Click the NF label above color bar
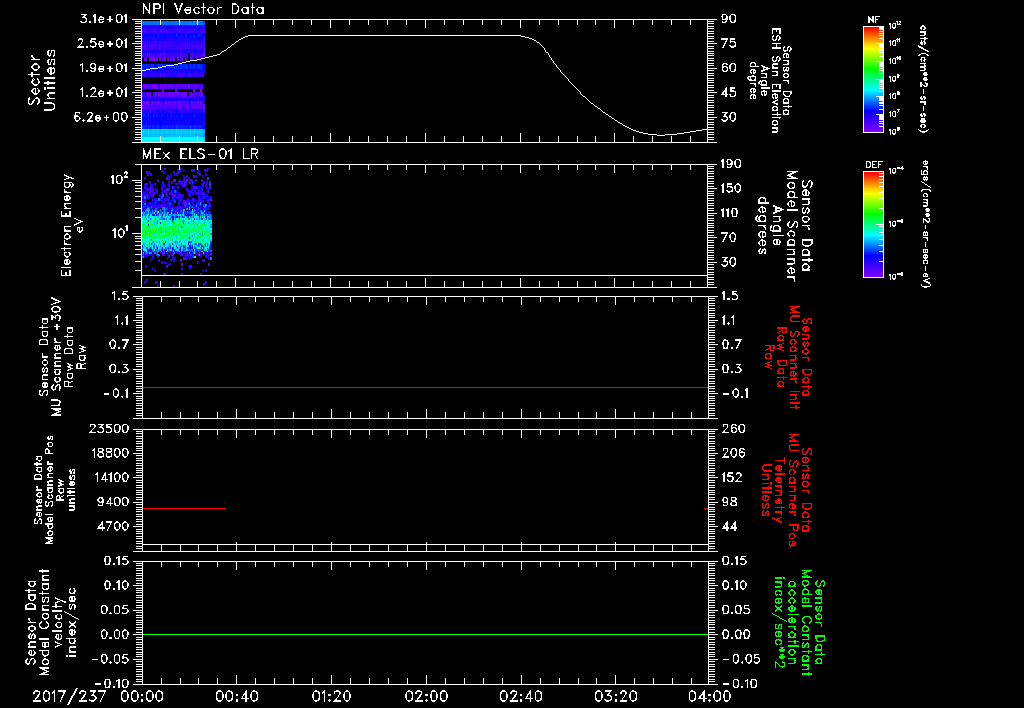Screen dimensions: 1024x708 873,20
